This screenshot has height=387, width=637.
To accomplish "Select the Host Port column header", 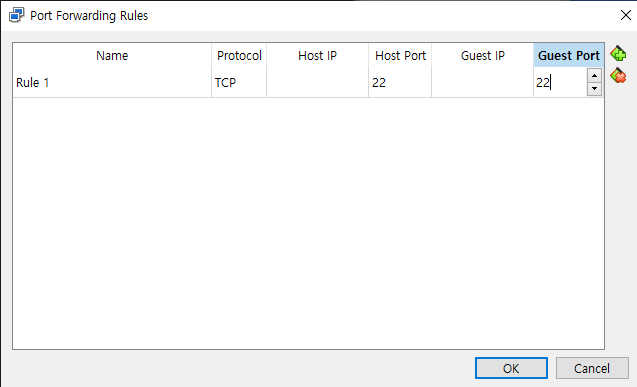I will pos(400,55).
